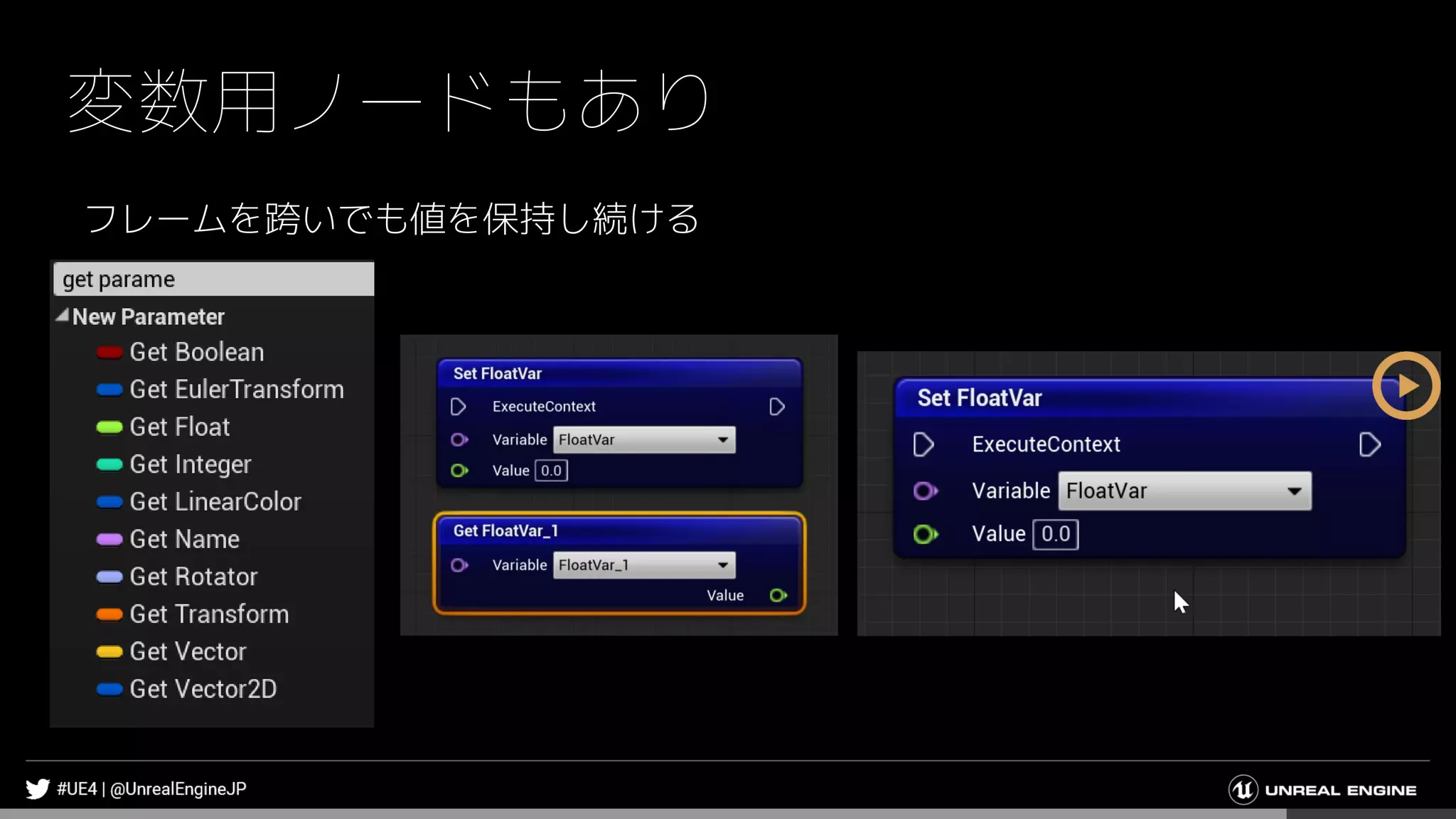Click the purple Name type pill icon
The image size is (1456, 819).
[x=109, y=540]
